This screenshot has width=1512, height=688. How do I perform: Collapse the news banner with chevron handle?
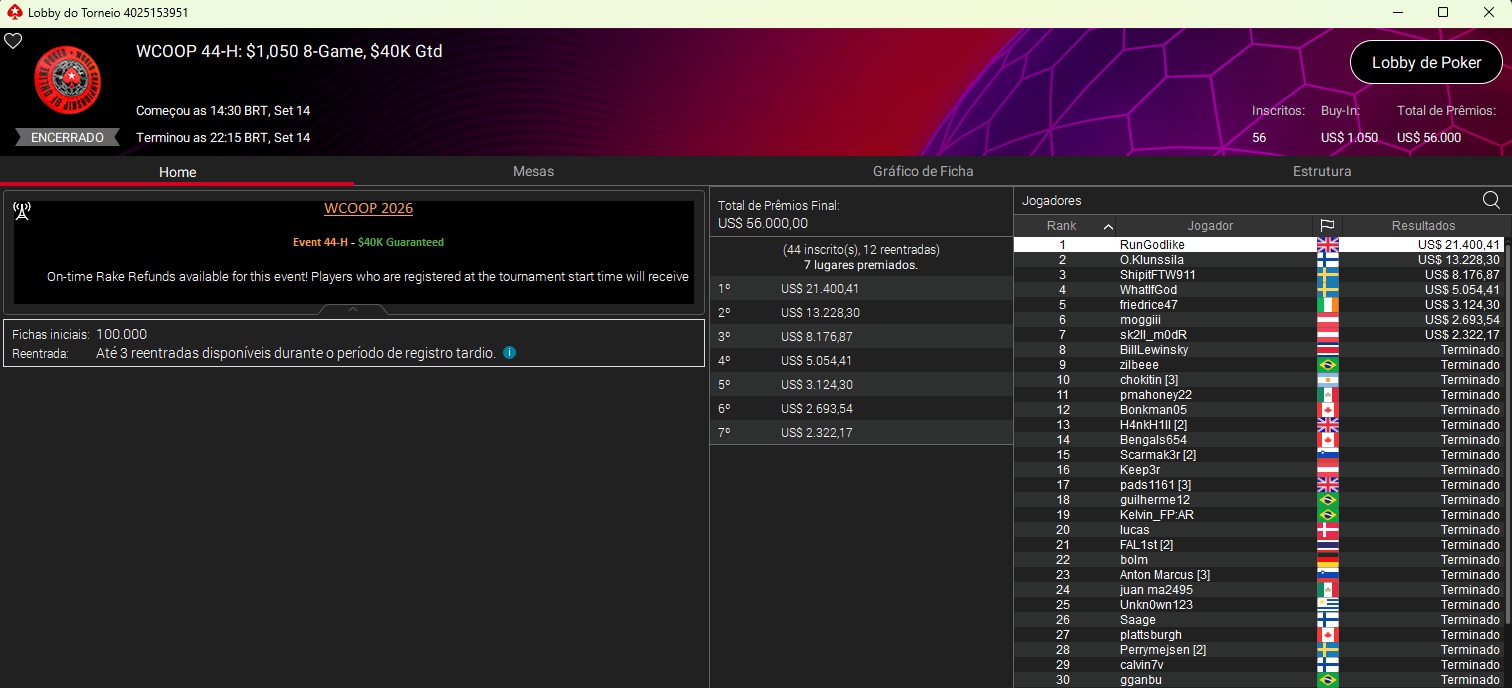pyautogui.click(x=353, y=309)
